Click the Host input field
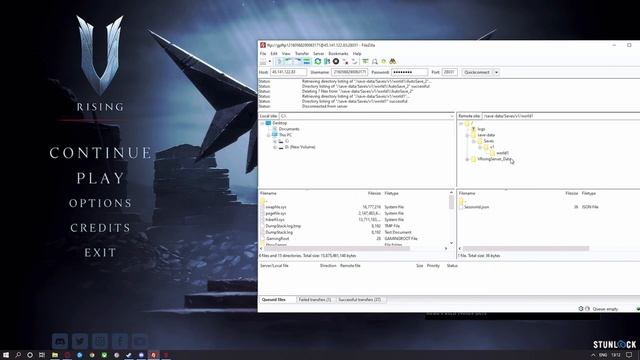640x360 pixels. pyautogui.click(x=288, y=72)
